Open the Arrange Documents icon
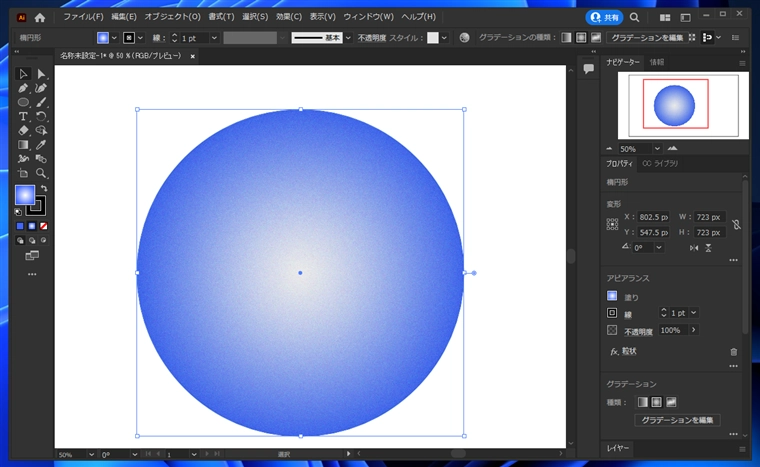The width and height of the screenshot is (760, 467). point(665,17)
